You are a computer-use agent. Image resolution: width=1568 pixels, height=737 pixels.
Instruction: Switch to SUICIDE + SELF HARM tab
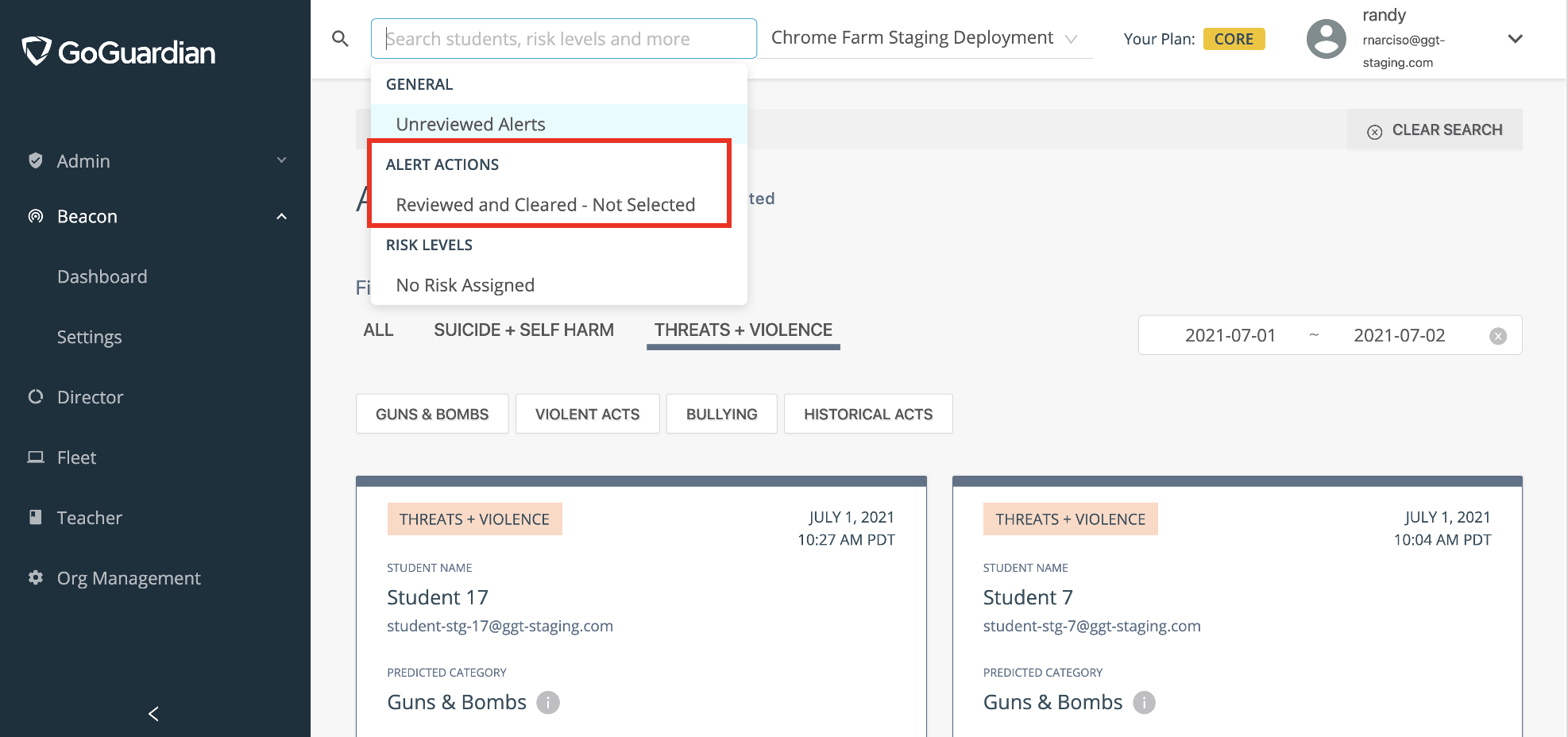523,330
